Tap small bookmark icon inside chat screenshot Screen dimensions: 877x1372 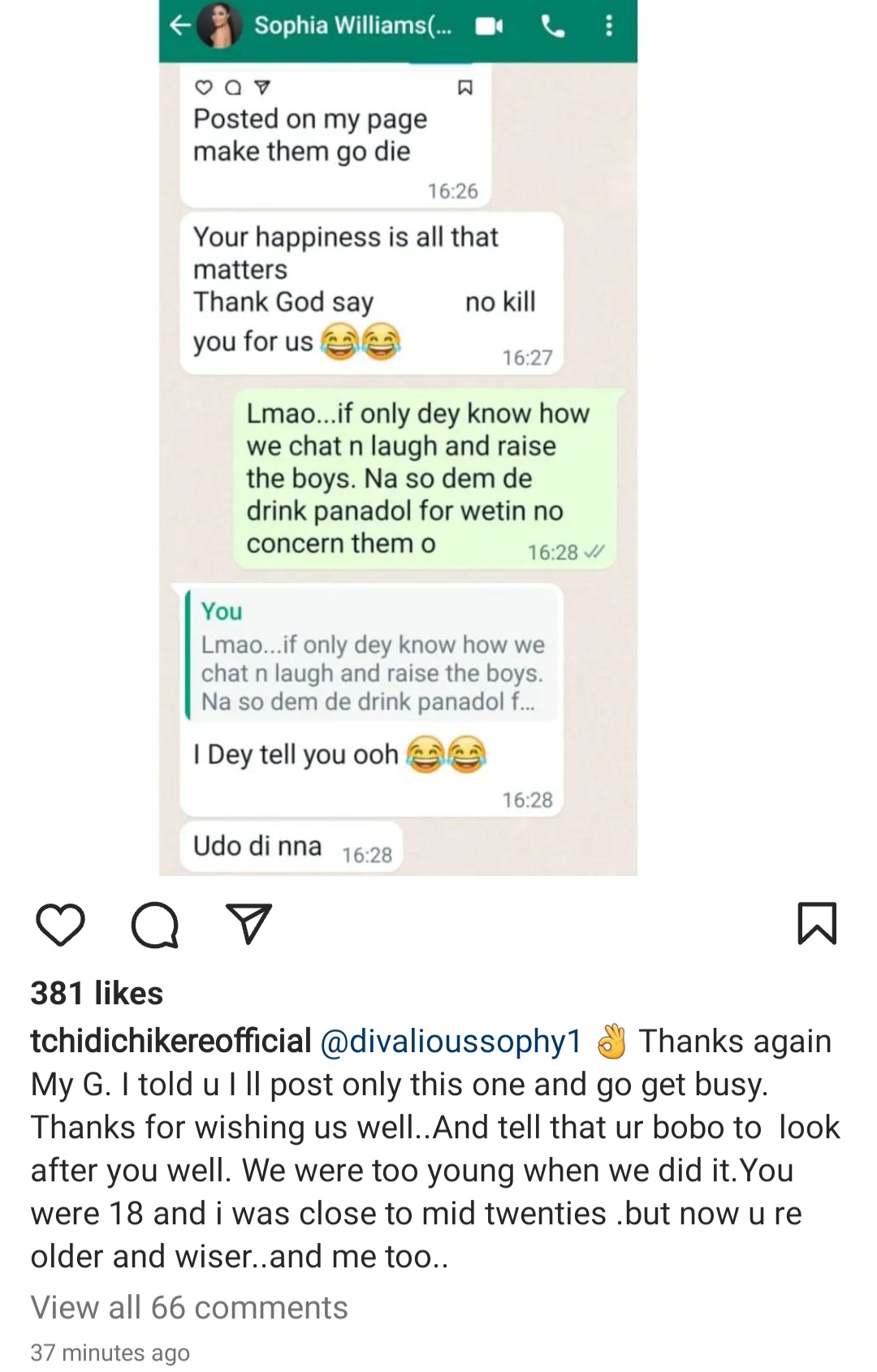point(465,88)
